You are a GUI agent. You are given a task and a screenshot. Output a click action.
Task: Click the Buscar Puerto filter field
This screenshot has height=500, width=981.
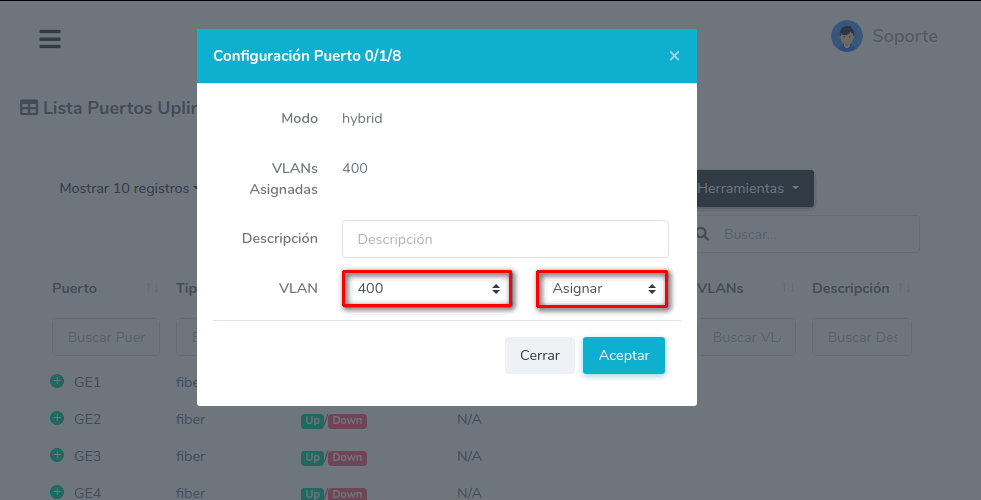point(106,337)
